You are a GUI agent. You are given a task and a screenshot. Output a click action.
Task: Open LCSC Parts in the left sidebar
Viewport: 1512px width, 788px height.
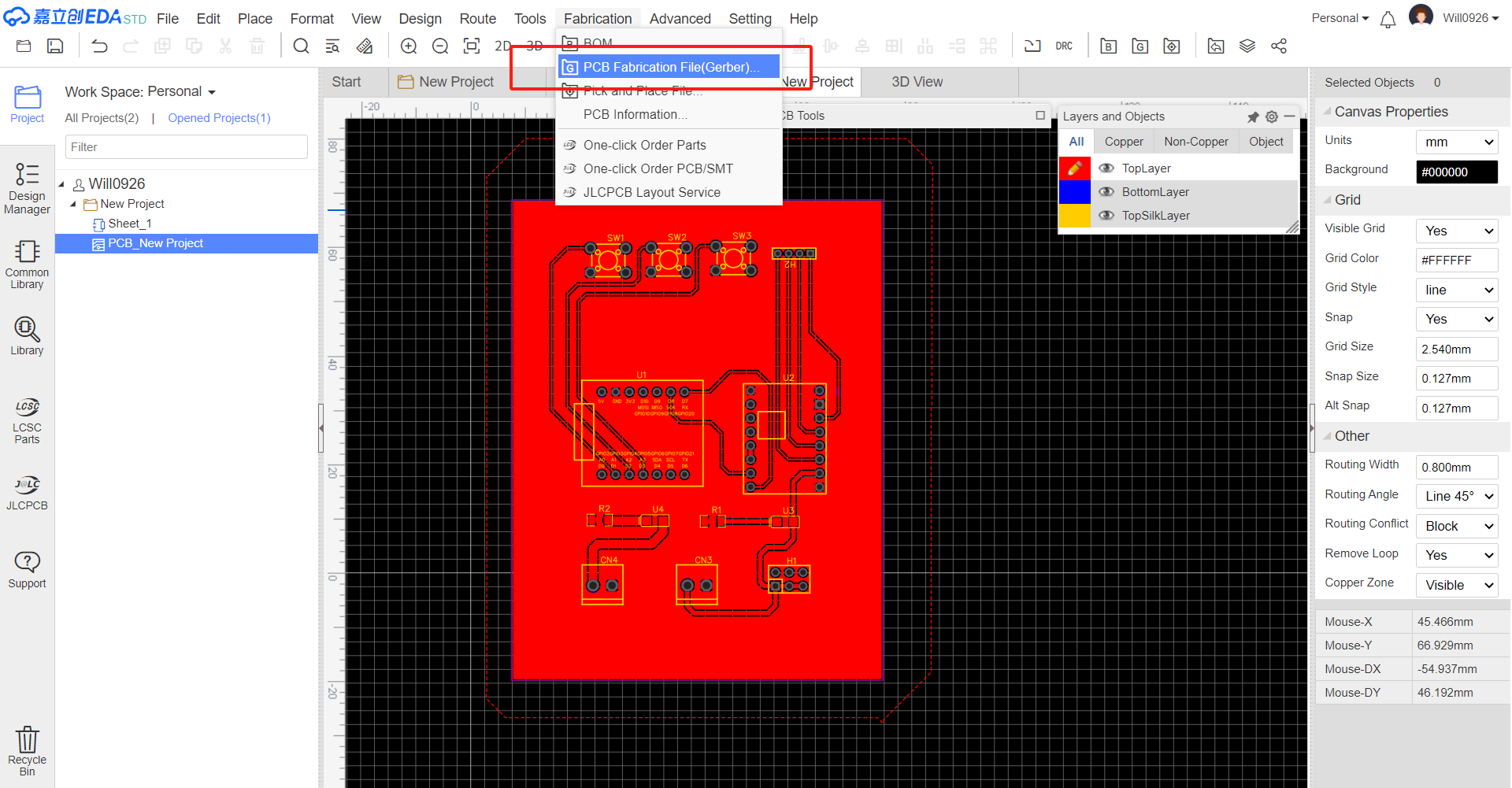click(x=27, y=421)
